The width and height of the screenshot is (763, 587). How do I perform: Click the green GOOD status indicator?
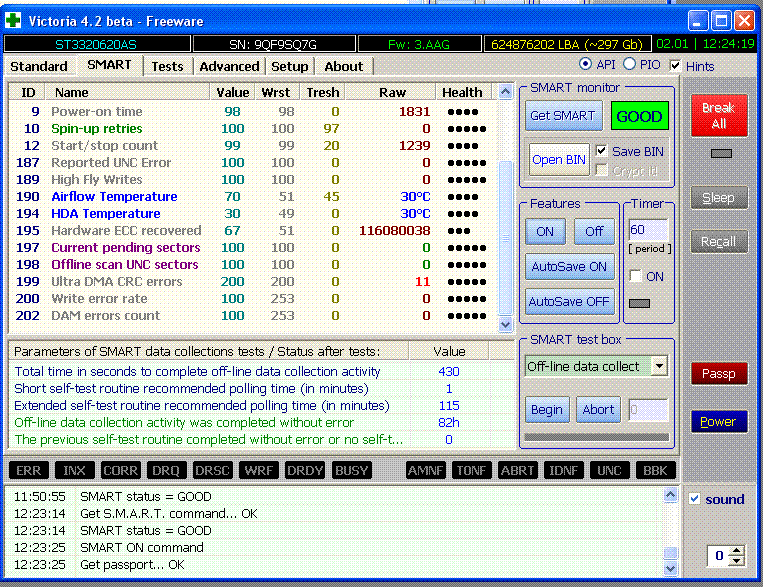[x=639, y=116]
